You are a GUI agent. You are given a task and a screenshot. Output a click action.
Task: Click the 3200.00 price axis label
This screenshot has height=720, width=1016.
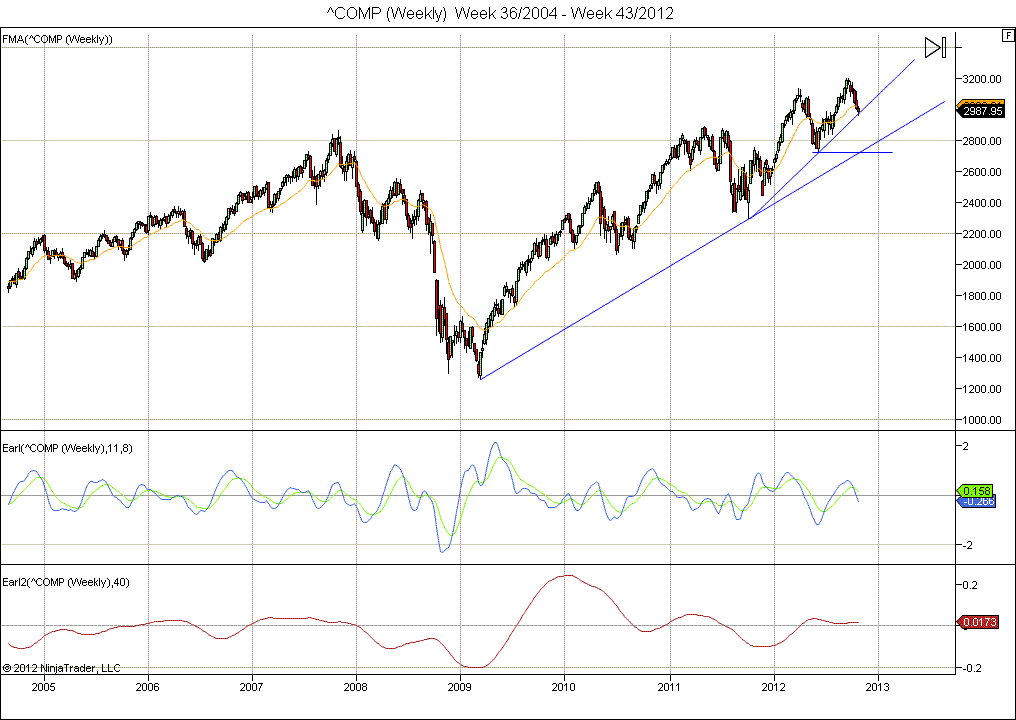click(x=984, y=79)
